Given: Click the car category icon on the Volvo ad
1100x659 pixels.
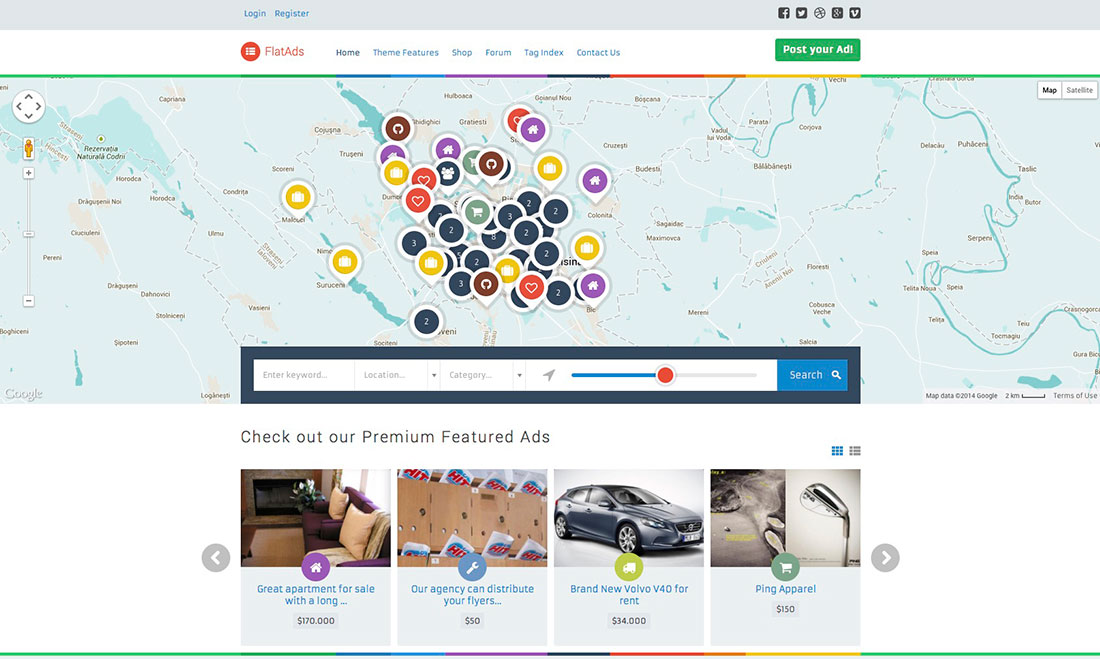Looking at the screenshot, I should click(x=628, y=567).
